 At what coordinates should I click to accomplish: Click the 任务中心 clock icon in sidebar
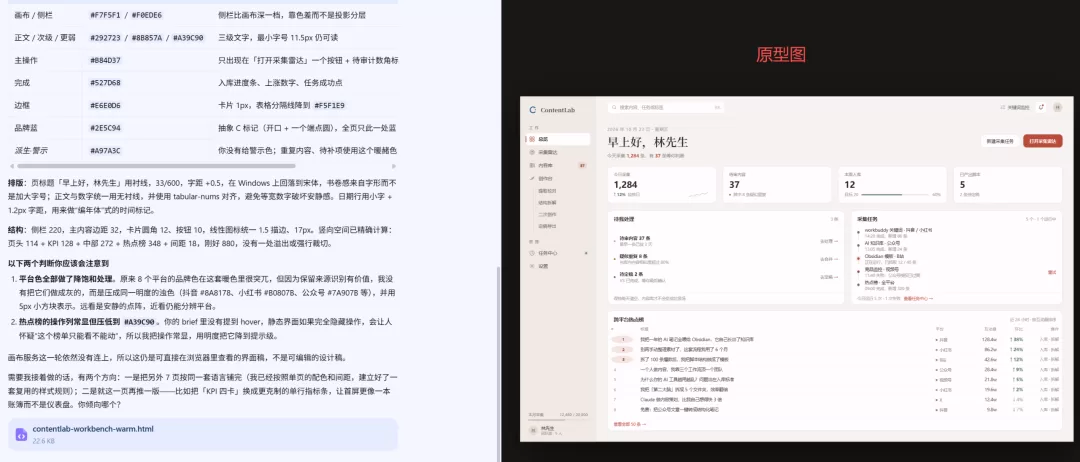pyautogui.click(x=532, y=253)
